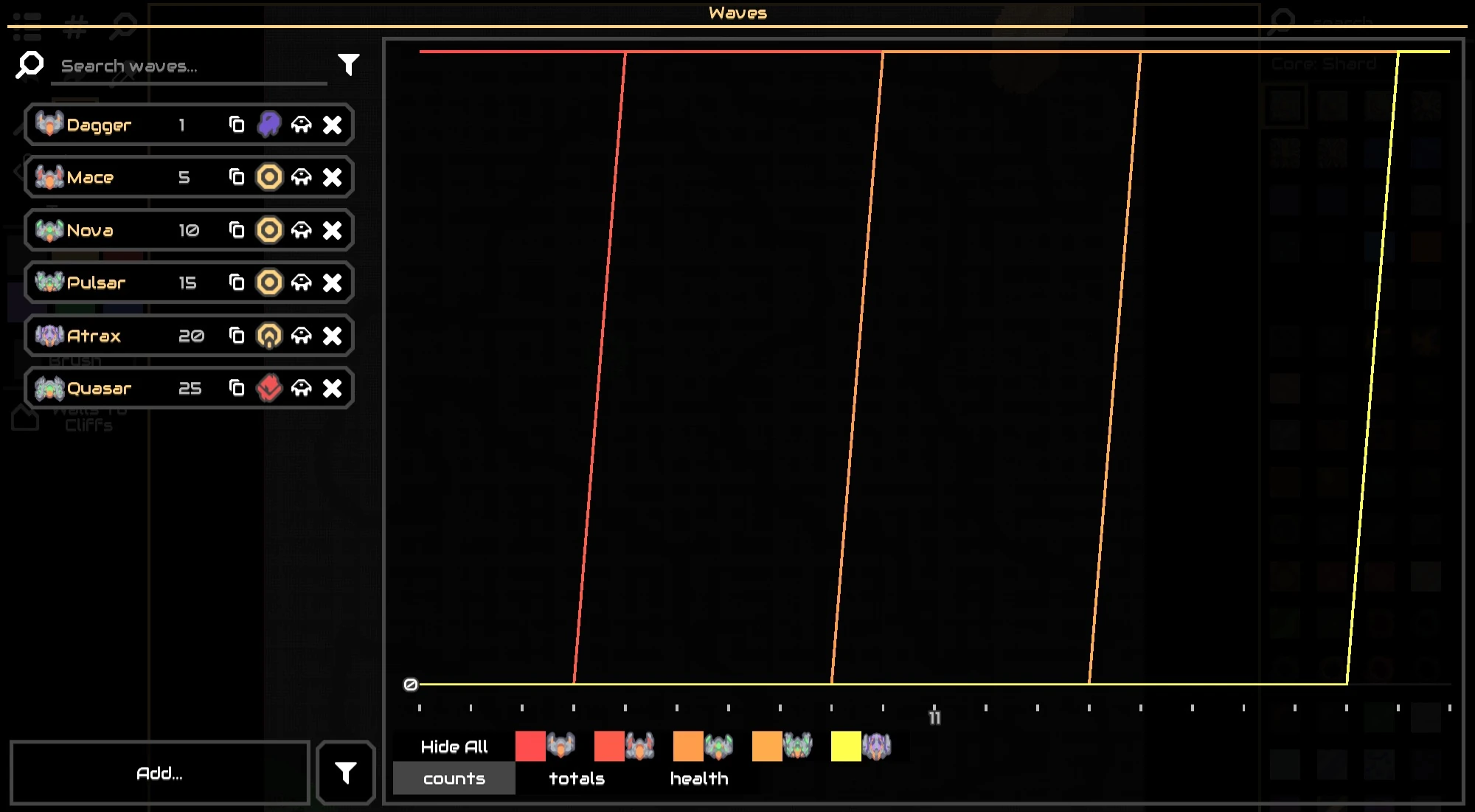Click the Quasar wave red effect icon
This screenshot has width=1475, height=812.
[x=269, y=388]
